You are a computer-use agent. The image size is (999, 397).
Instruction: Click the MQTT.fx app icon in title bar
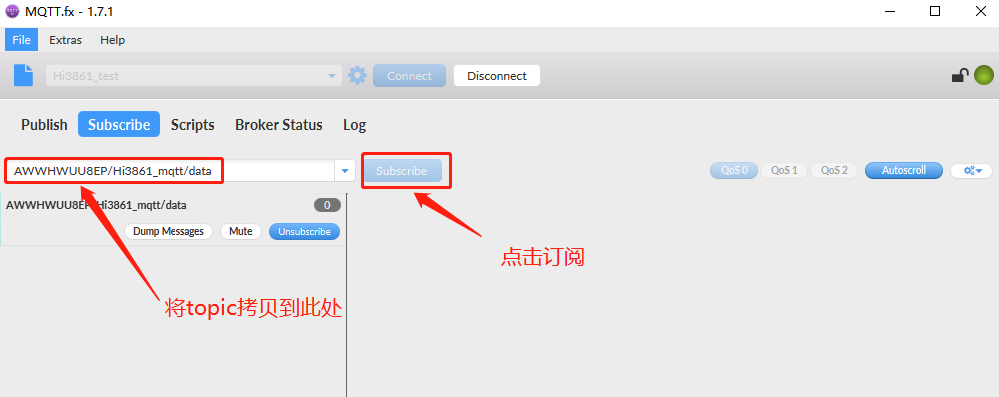coord(12,11)
